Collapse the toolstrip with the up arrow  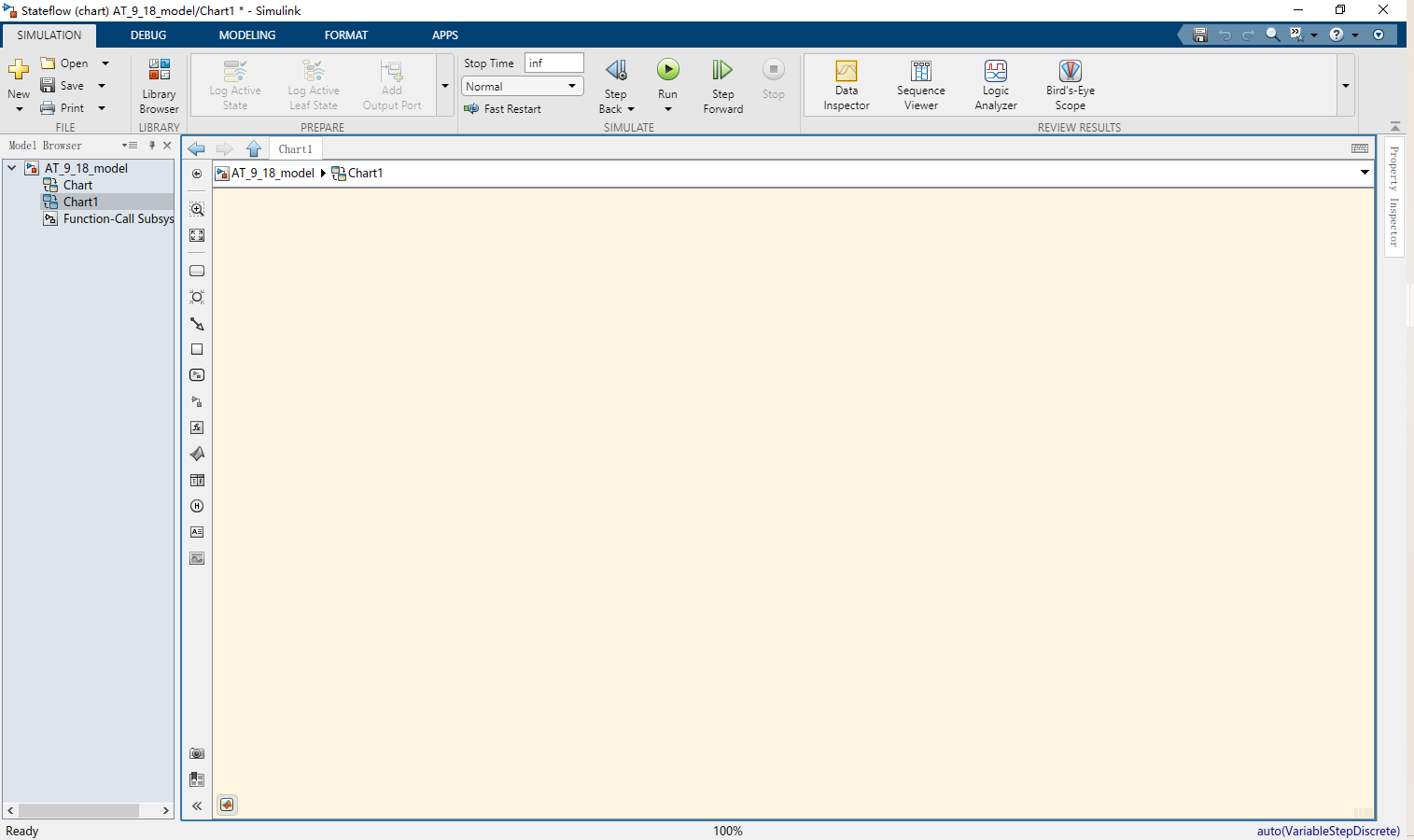coord(1395,126)
